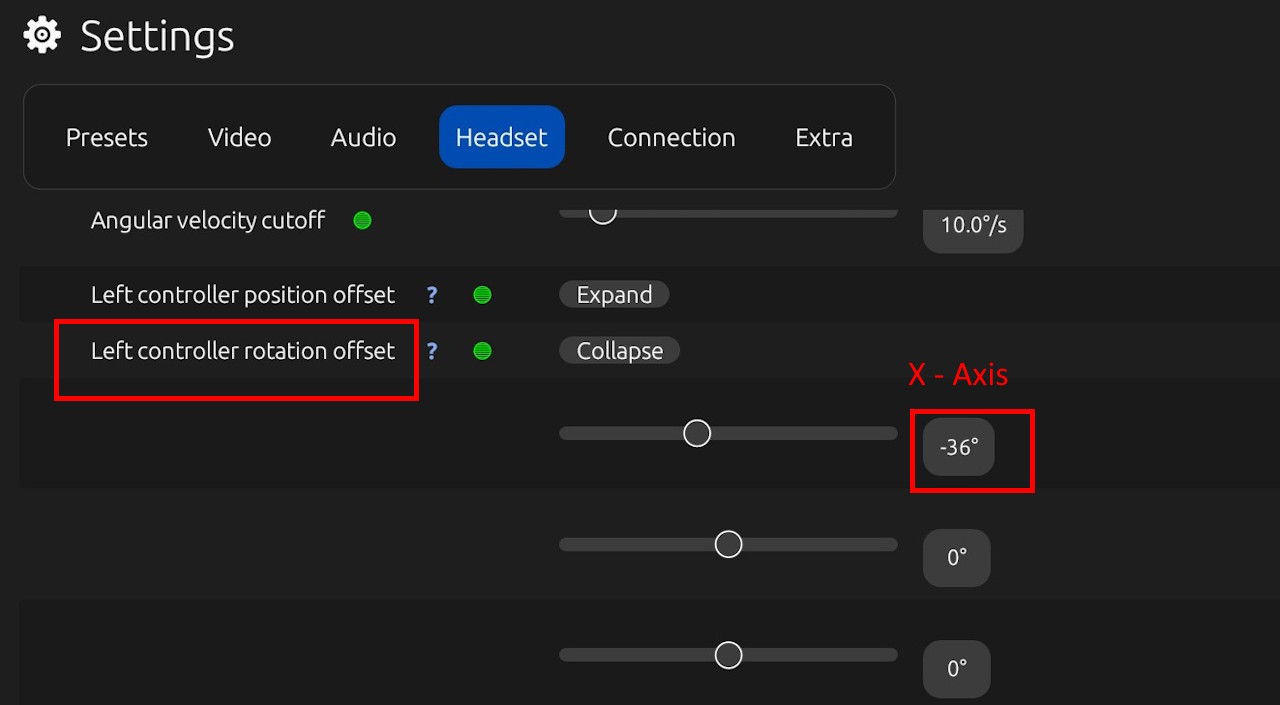
Task: Click the bottom rotation offset slider handle
Action: pos(729,655)
